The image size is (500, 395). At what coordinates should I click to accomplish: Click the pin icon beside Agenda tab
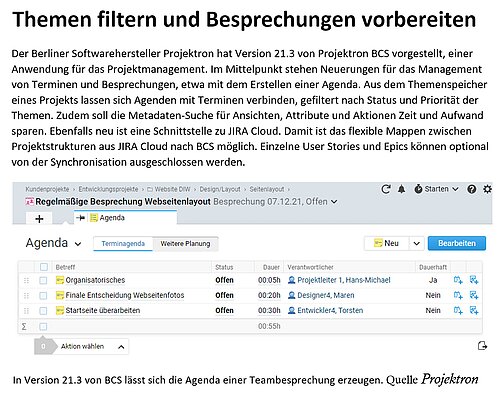point(81,218)
